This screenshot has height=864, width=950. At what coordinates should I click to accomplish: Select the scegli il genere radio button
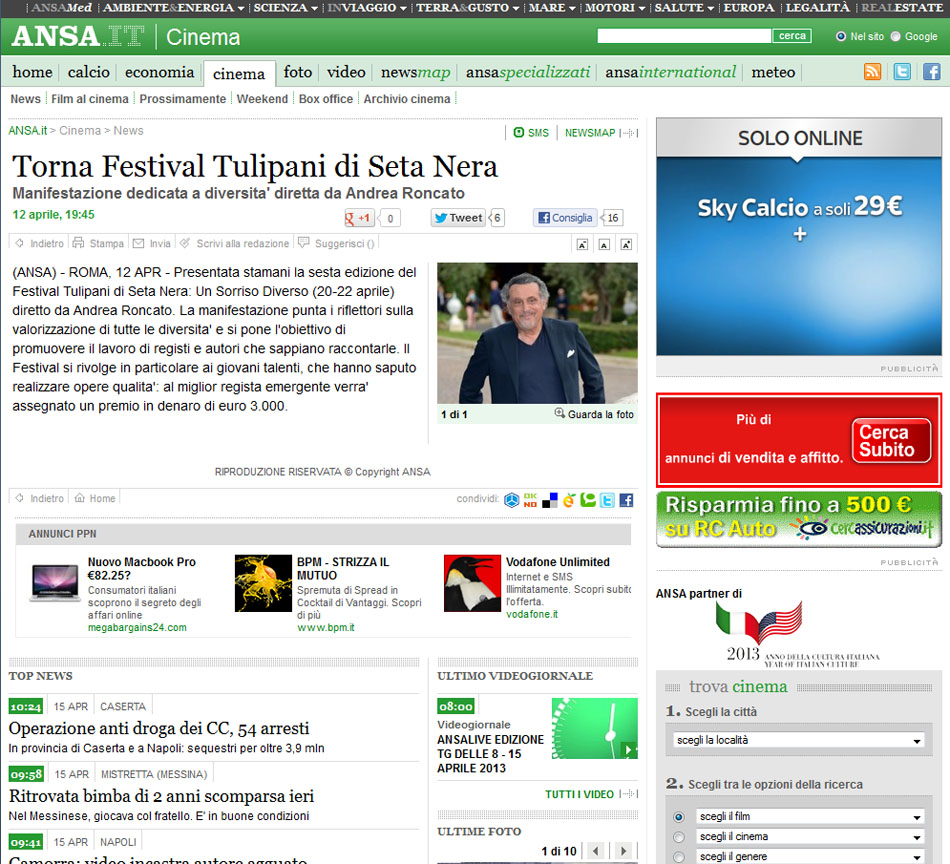[x=679, y=857]
